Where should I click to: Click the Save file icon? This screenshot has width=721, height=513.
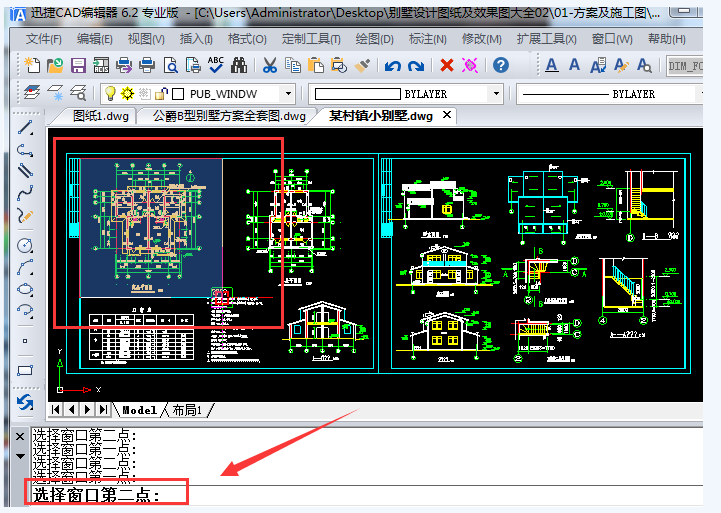(x=76, y=65)
